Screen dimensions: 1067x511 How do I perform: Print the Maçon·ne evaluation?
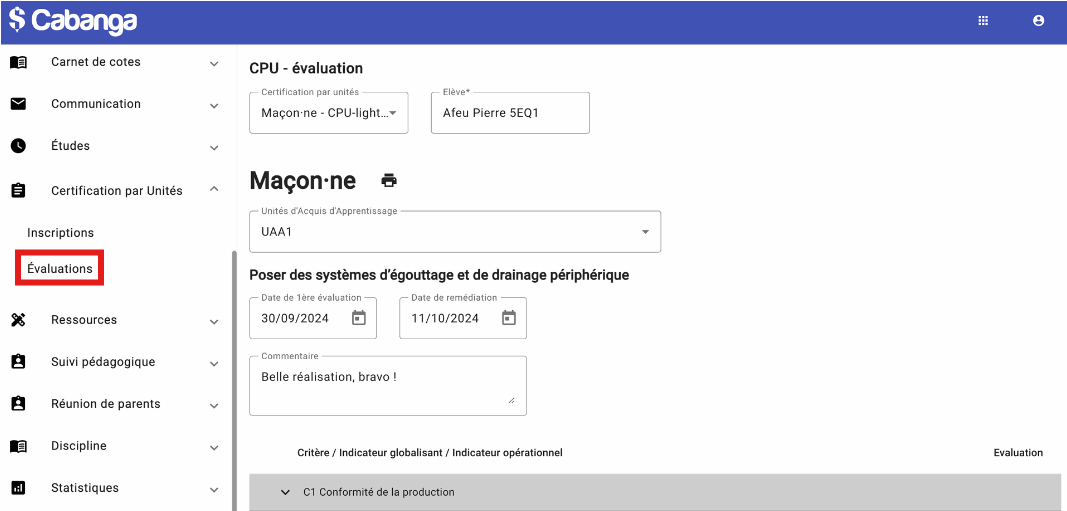click(x=389, y=181)
